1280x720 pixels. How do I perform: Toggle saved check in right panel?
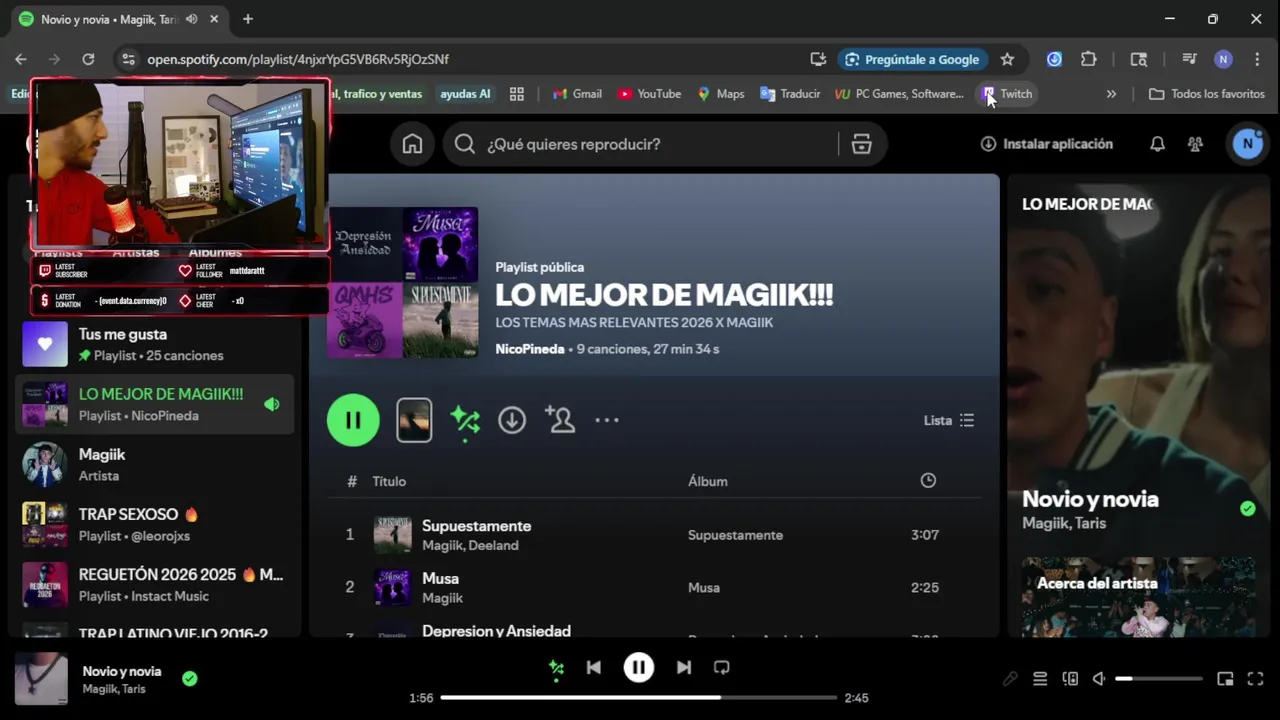(1247, 509)
